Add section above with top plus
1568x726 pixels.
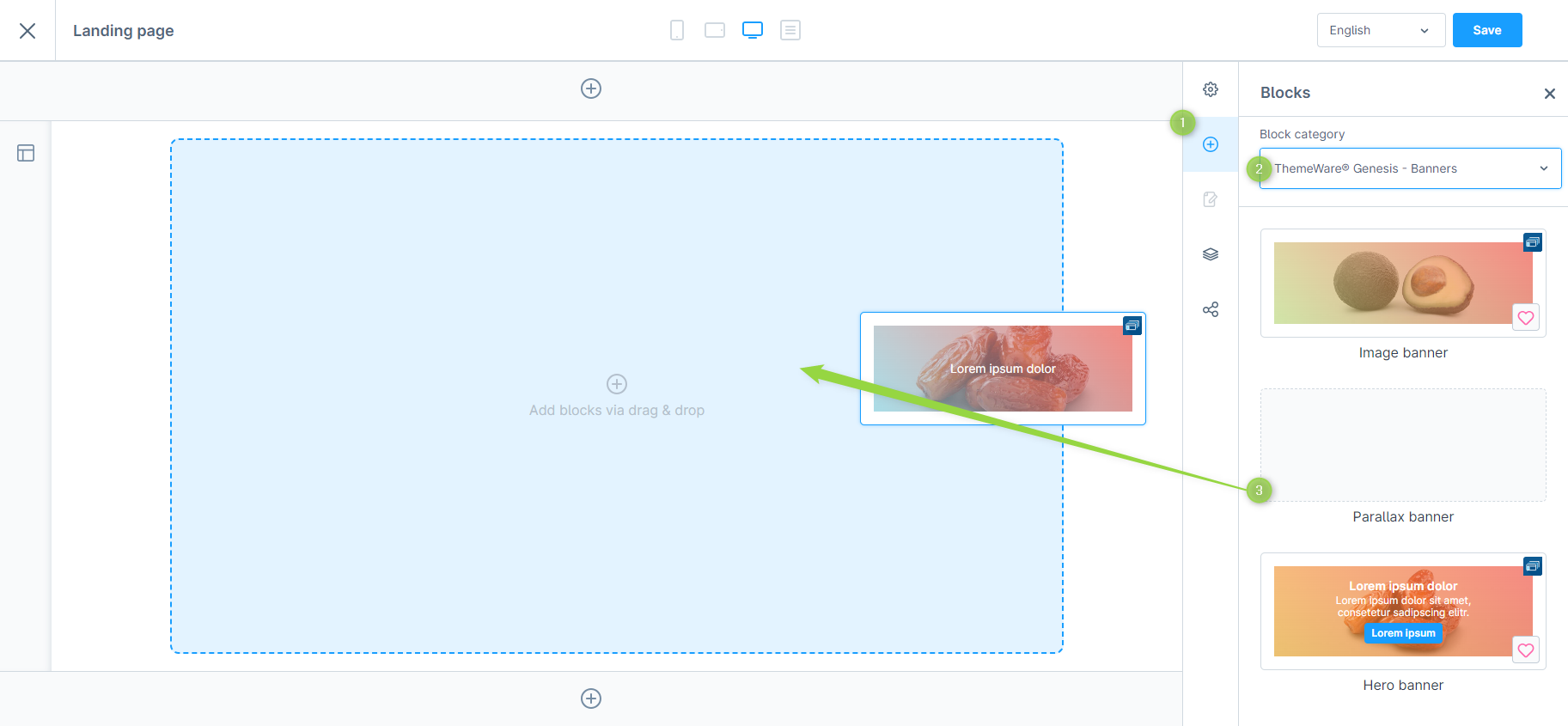[591, 88]
